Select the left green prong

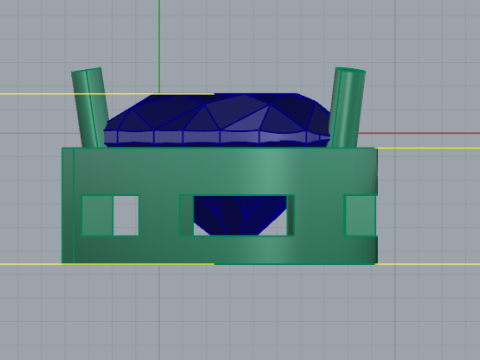coord(90,107)
